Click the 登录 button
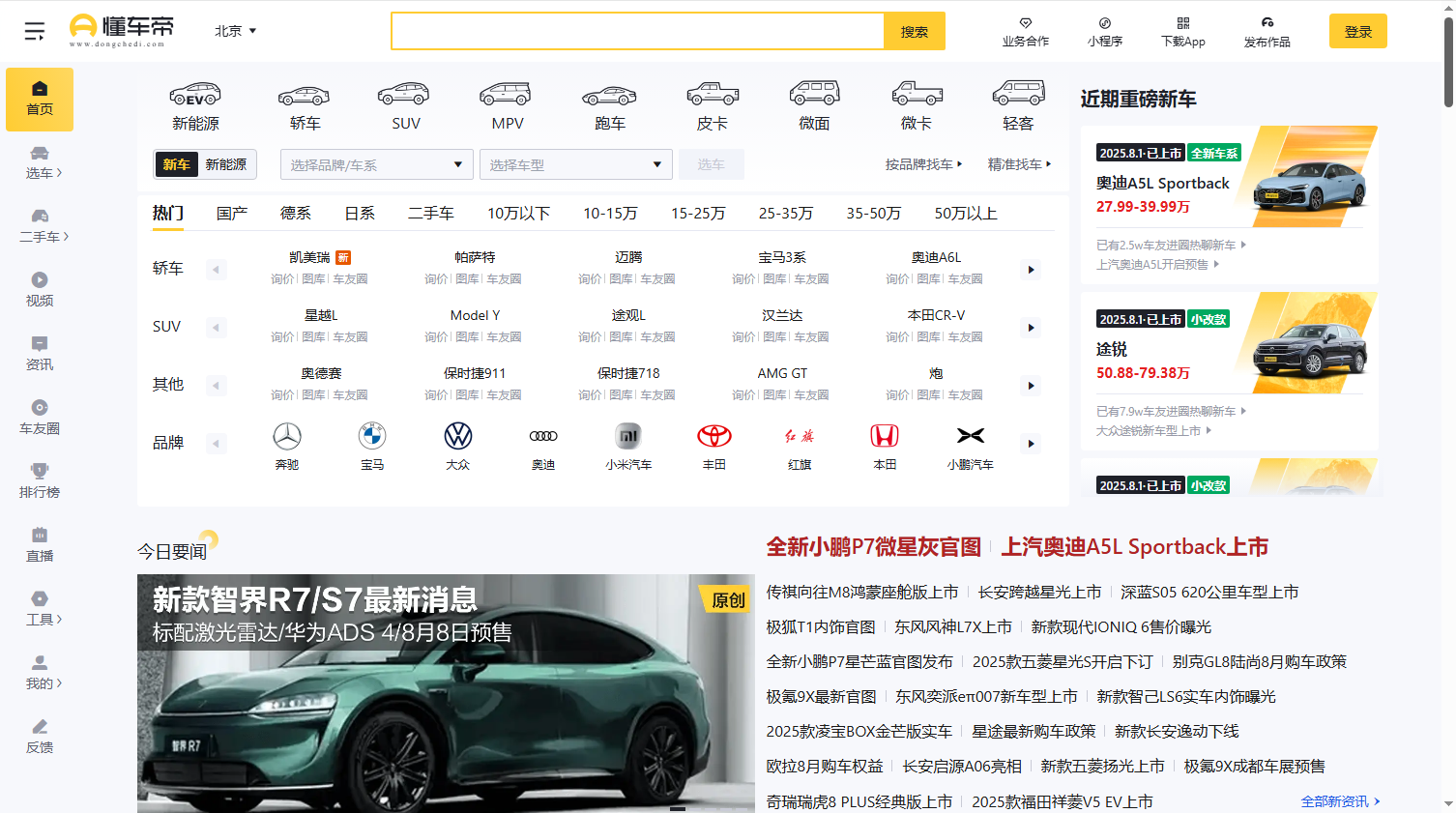1456x813 pixels. (1358, 31)
